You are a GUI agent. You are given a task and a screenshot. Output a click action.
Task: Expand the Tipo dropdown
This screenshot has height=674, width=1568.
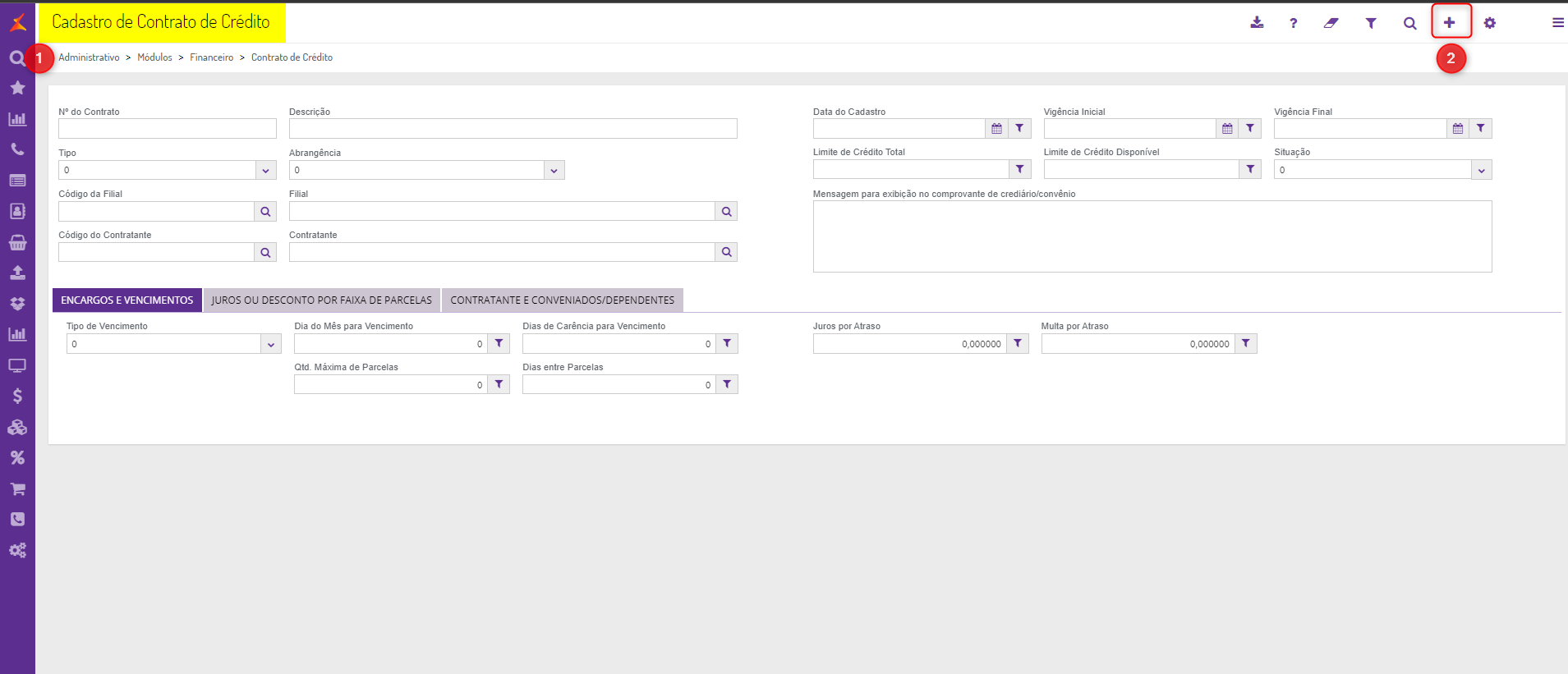265,170
